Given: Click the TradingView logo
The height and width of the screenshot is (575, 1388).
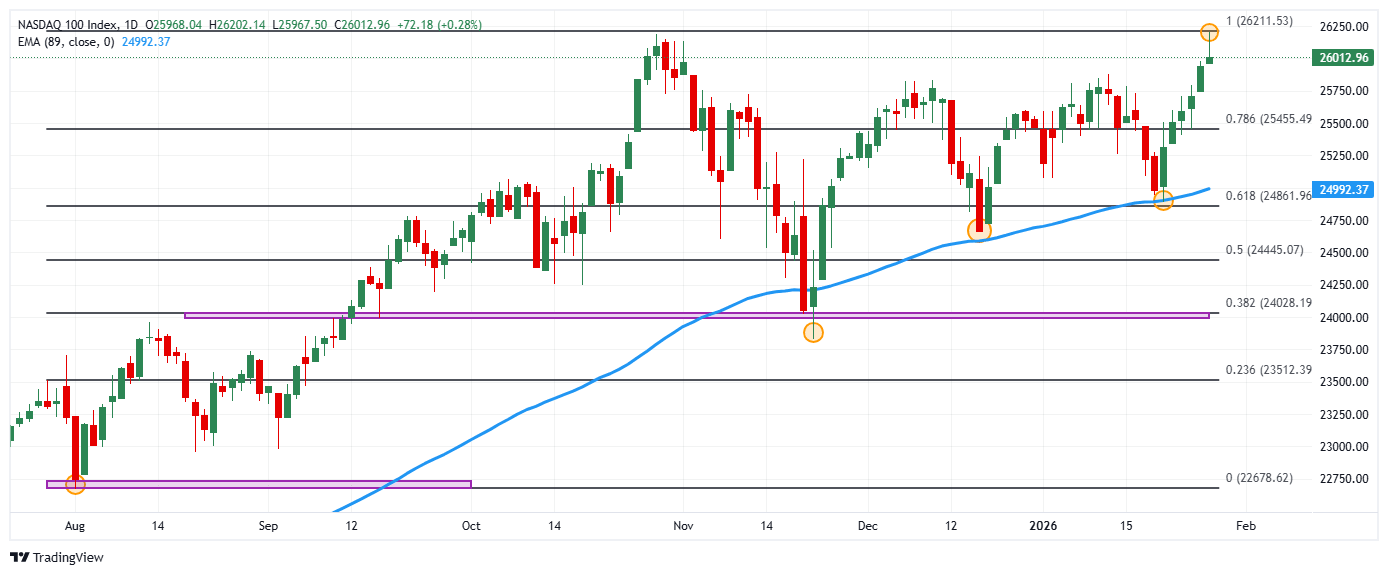Looking at the screenshot, I should 57,558.
